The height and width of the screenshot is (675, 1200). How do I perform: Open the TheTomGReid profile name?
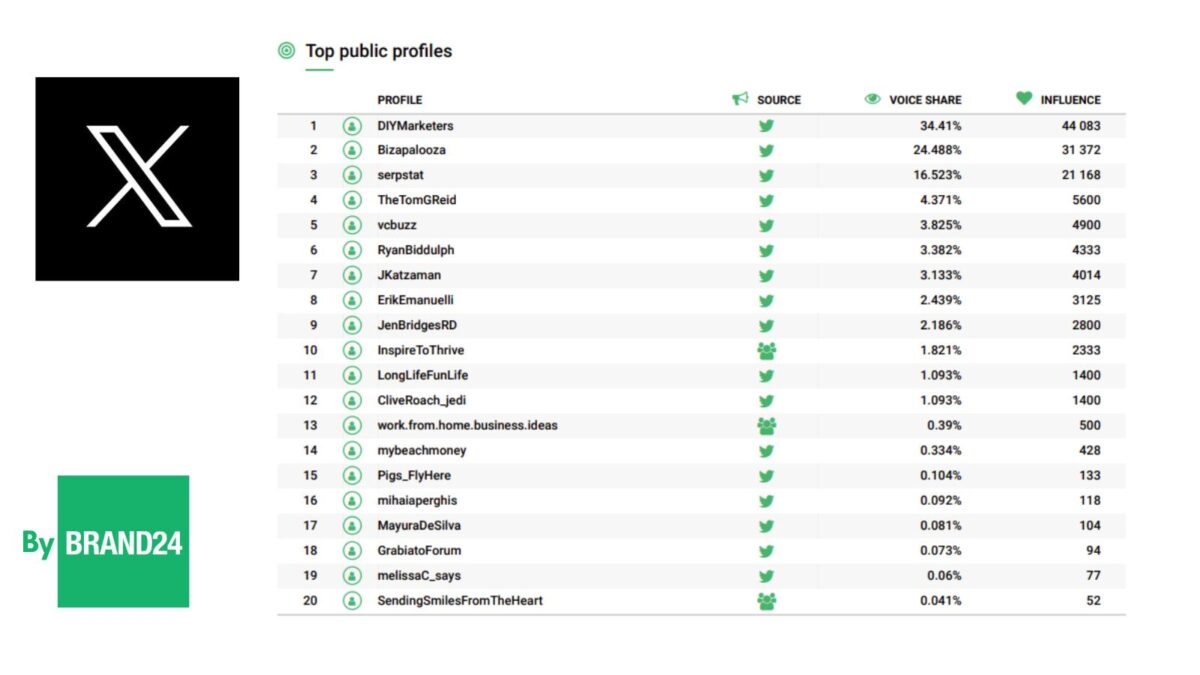click(x=417, y=200)
